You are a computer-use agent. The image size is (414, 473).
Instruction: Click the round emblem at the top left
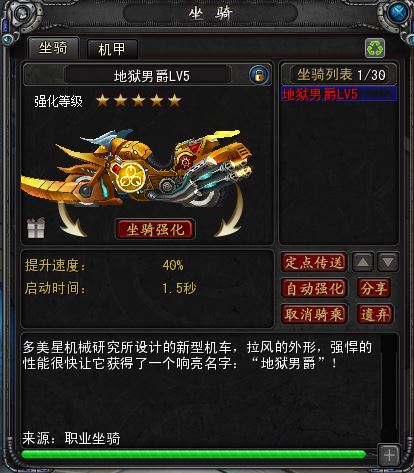[23, 13]
